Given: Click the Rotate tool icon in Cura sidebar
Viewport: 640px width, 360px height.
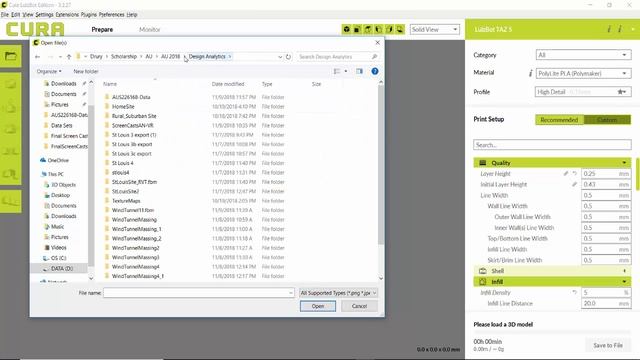Looking at the screenshot, I should (x=11, y=130).
